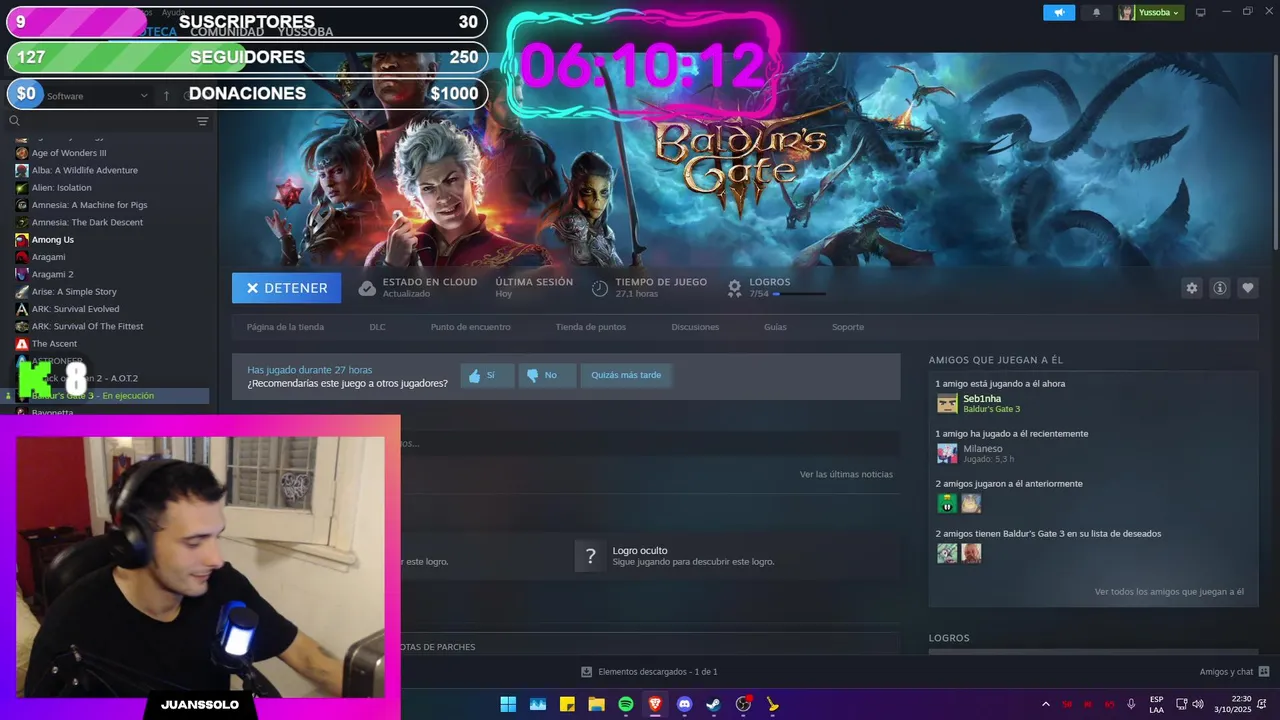This screenshot has width=1280, height=720.
Task: Select ARK: Survival Of The Fittest
Action: (x=87, y=326)
